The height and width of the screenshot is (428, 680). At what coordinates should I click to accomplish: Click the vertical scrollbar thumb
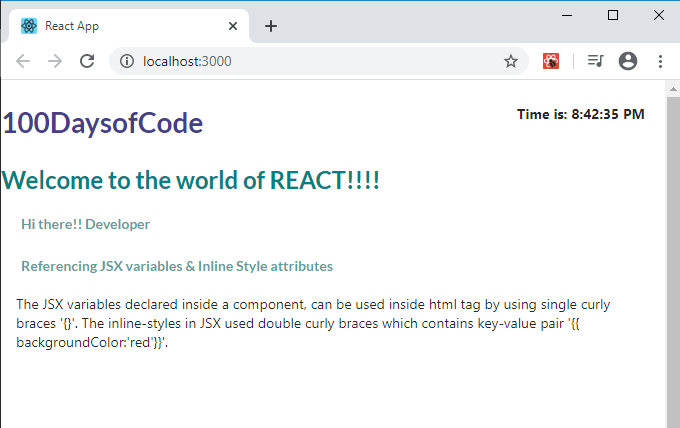point(673,262)
